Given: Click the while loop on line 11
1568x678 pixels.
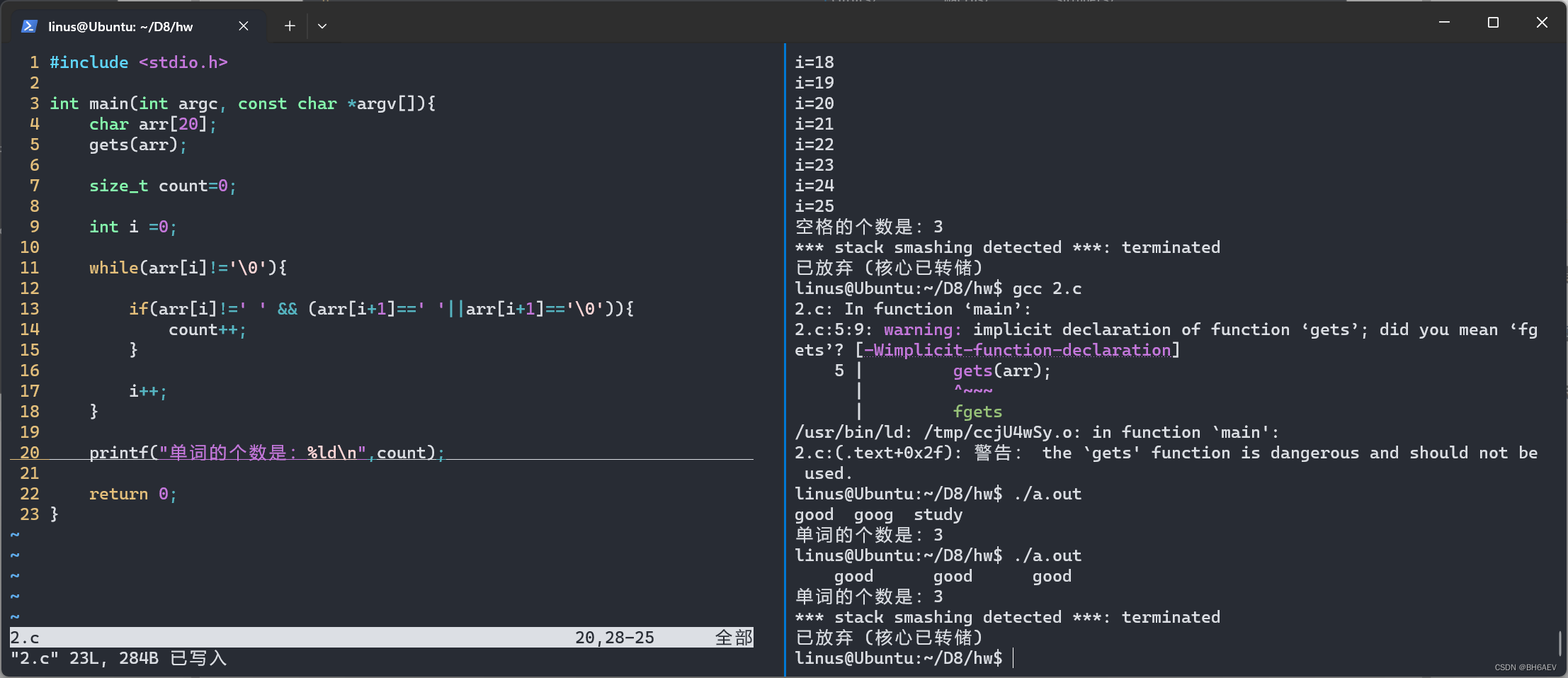Looking at the screenshot, I should tap(188, 268).
